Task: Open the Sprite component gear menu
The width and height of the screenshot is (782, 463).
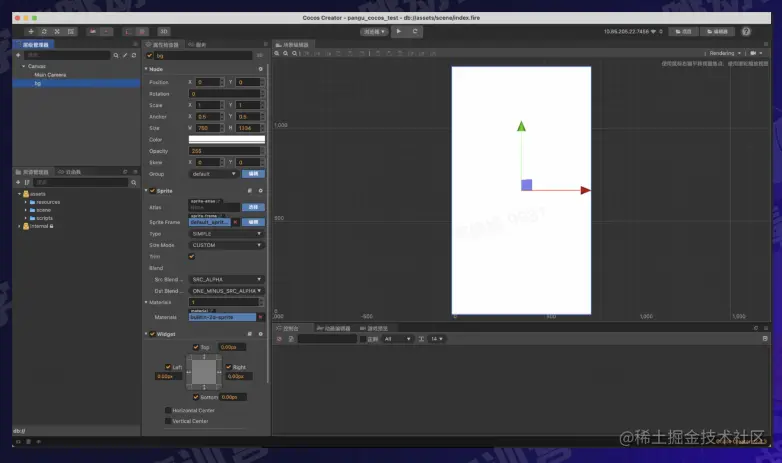Action: tap(260, 191)
